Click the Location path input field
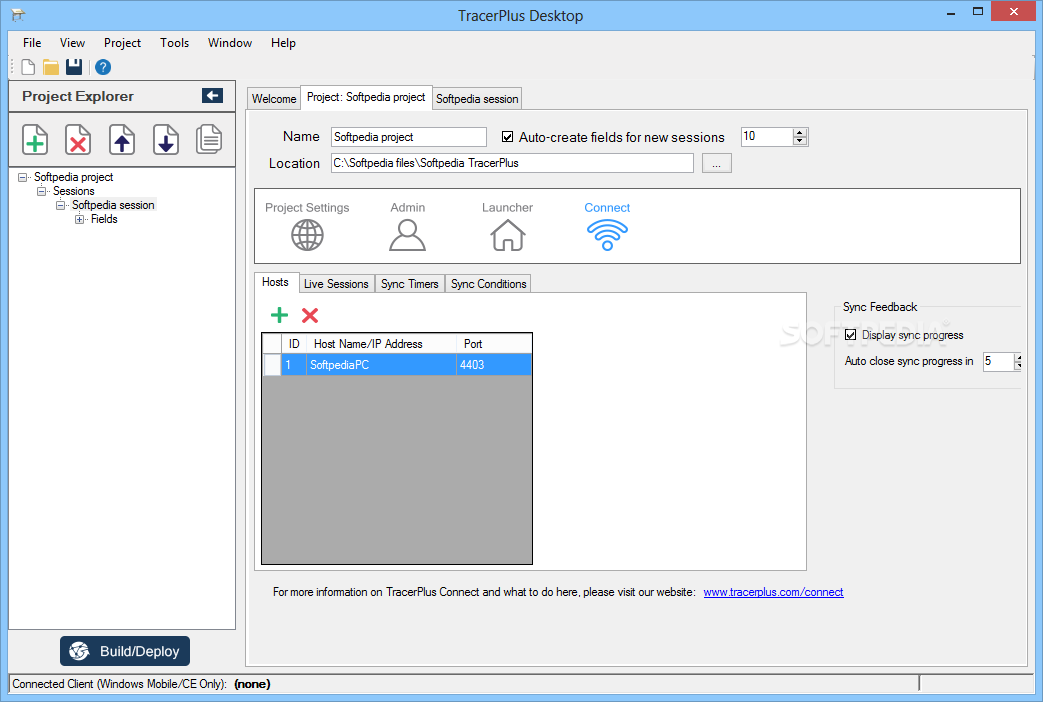The height and width of the screenshot is (702, 1043). [x=512, y=163]
